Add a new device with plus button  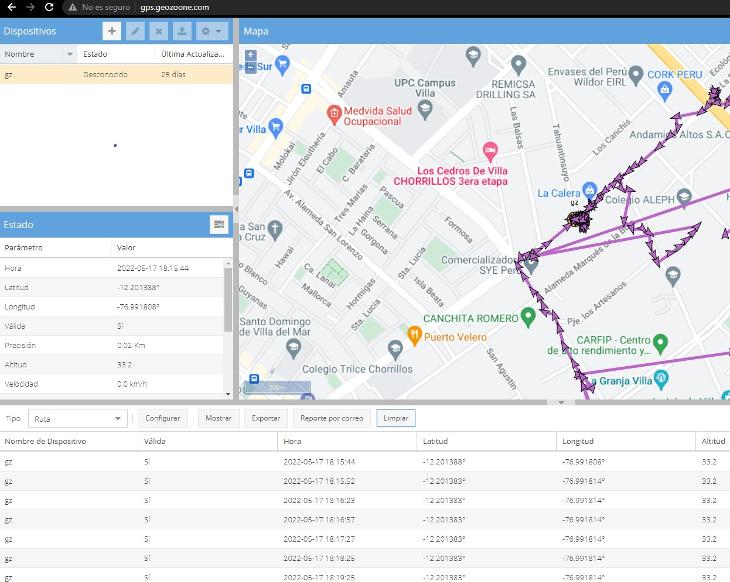(x=112, y=31)
